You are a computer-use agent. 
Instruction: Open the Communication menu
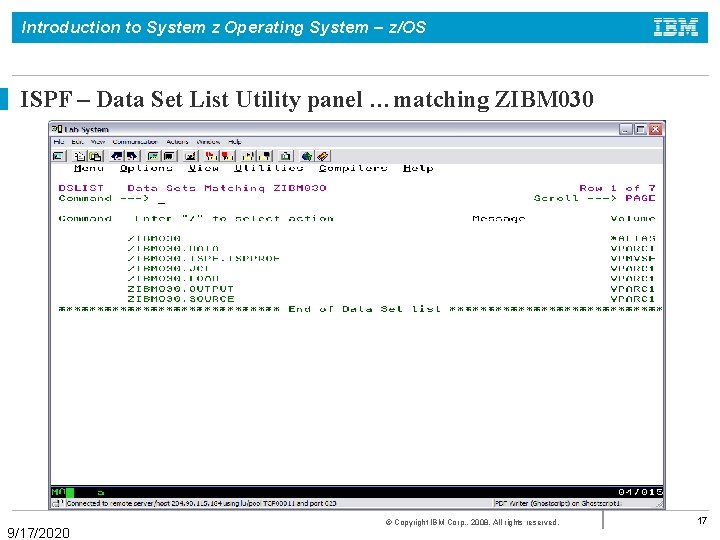[x=135, y=142]
